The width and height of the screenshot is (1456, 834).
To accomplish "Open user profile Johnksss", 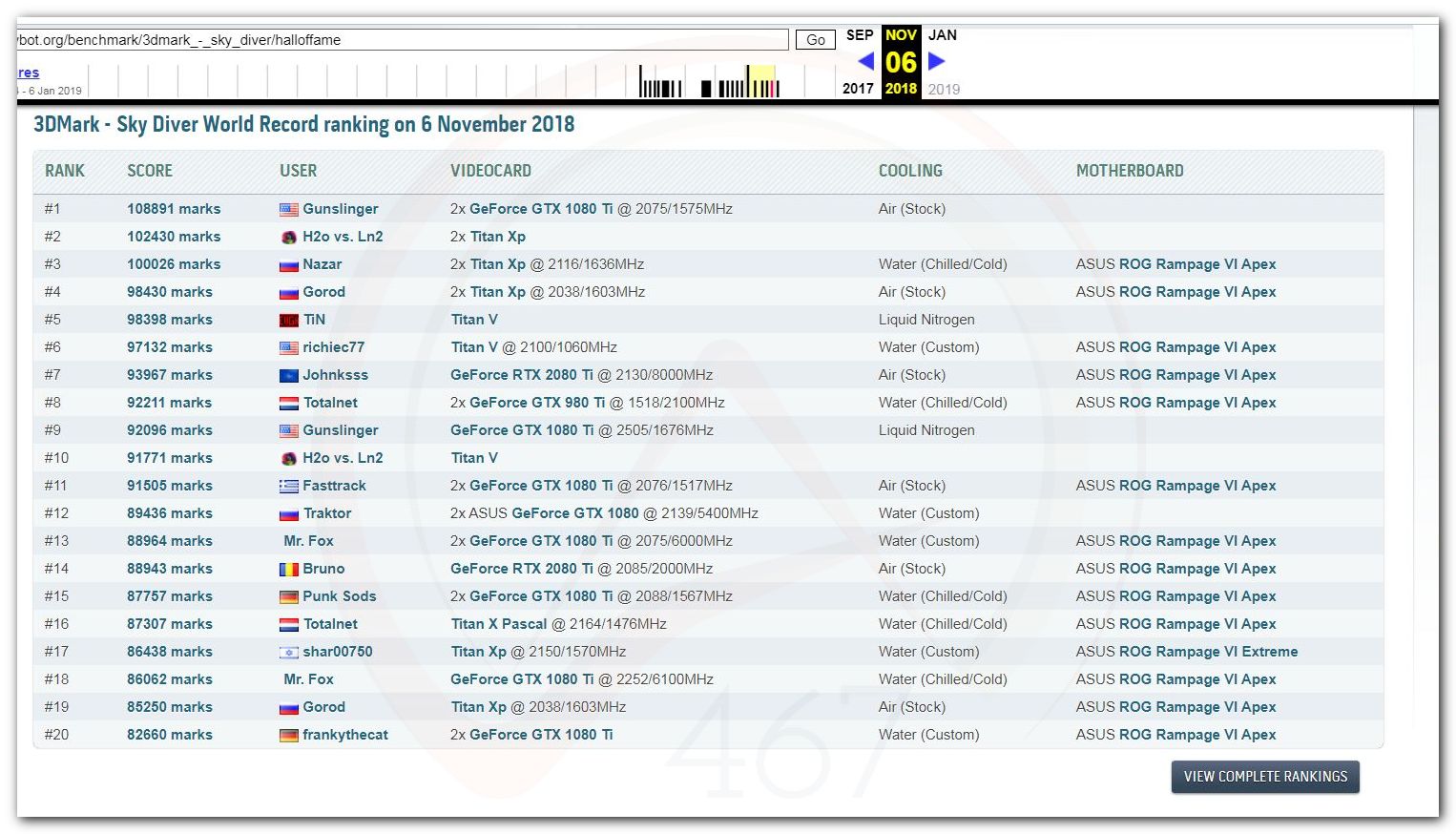I will point(336,375).
